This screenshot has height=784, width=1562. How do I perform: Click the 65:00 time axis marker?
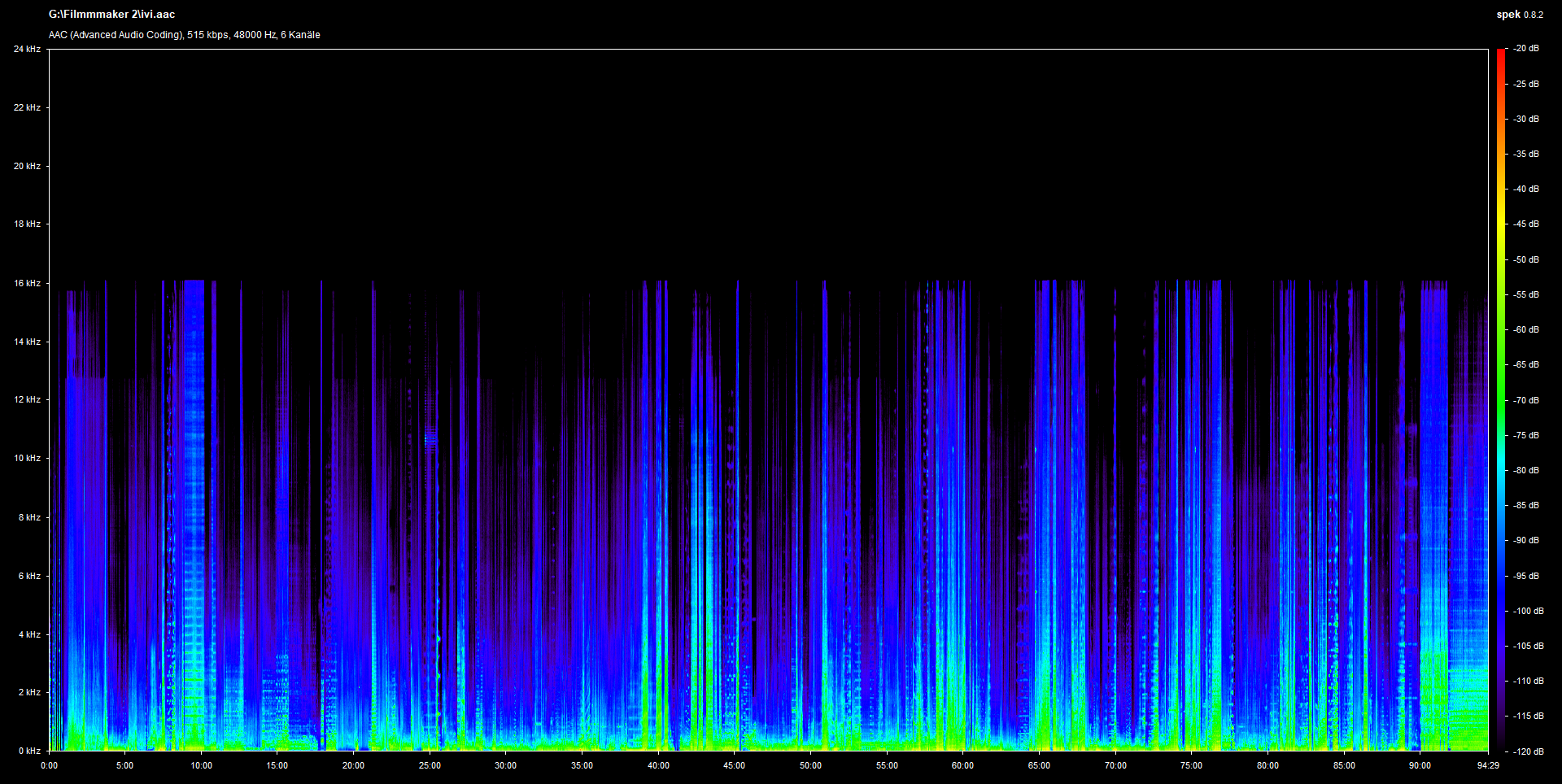tap(1039, 765)
